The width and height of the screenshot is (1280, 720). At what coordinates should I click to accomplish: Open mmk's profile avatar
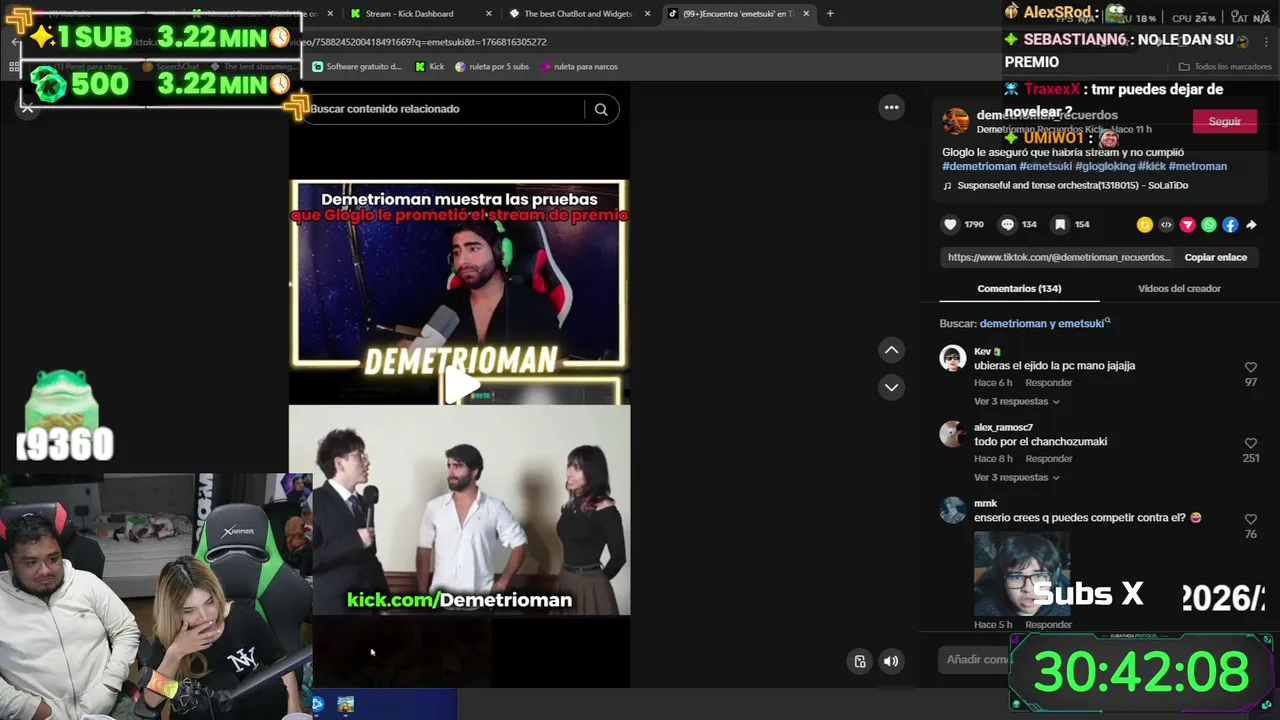[x=953, y=510]
